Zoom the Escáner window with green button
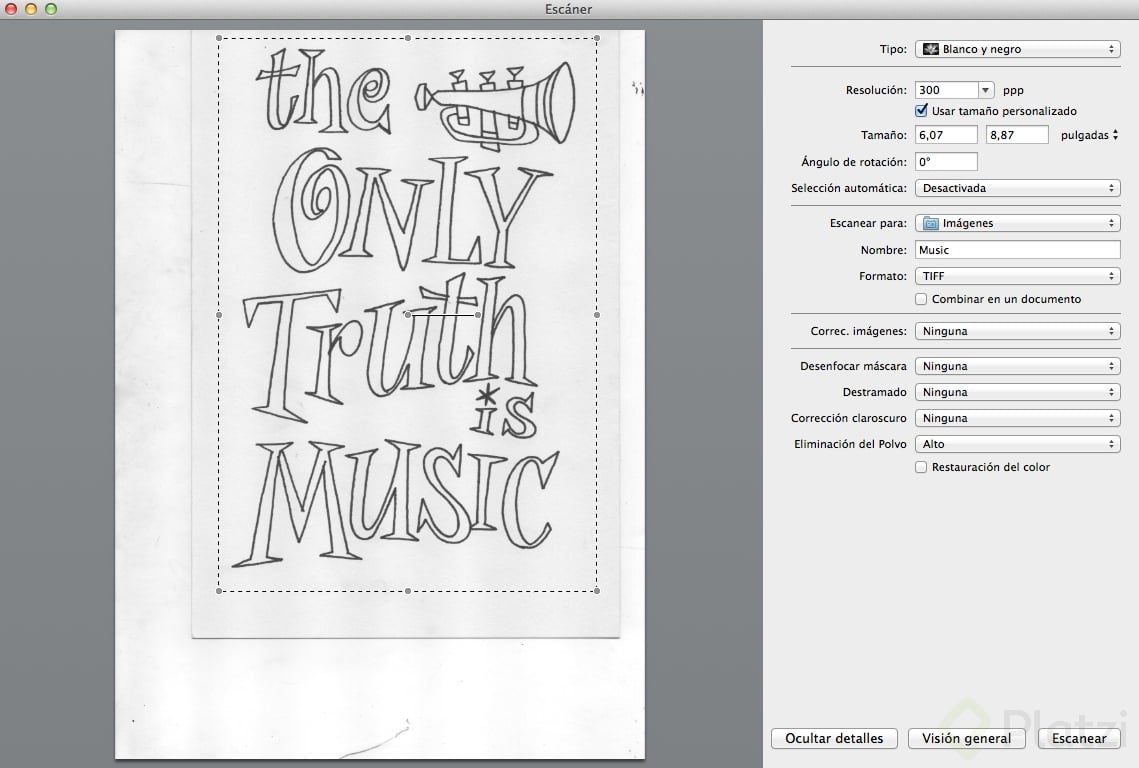1139x768 pixels. [51, 9]
